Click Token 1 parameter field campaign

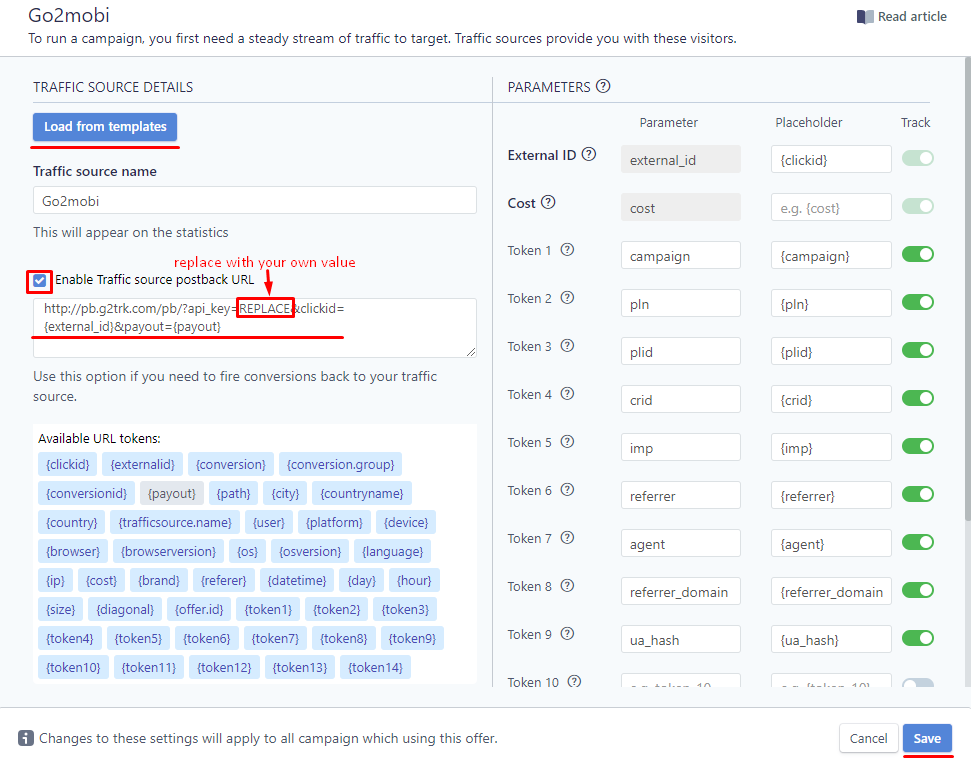click(681, 256)
